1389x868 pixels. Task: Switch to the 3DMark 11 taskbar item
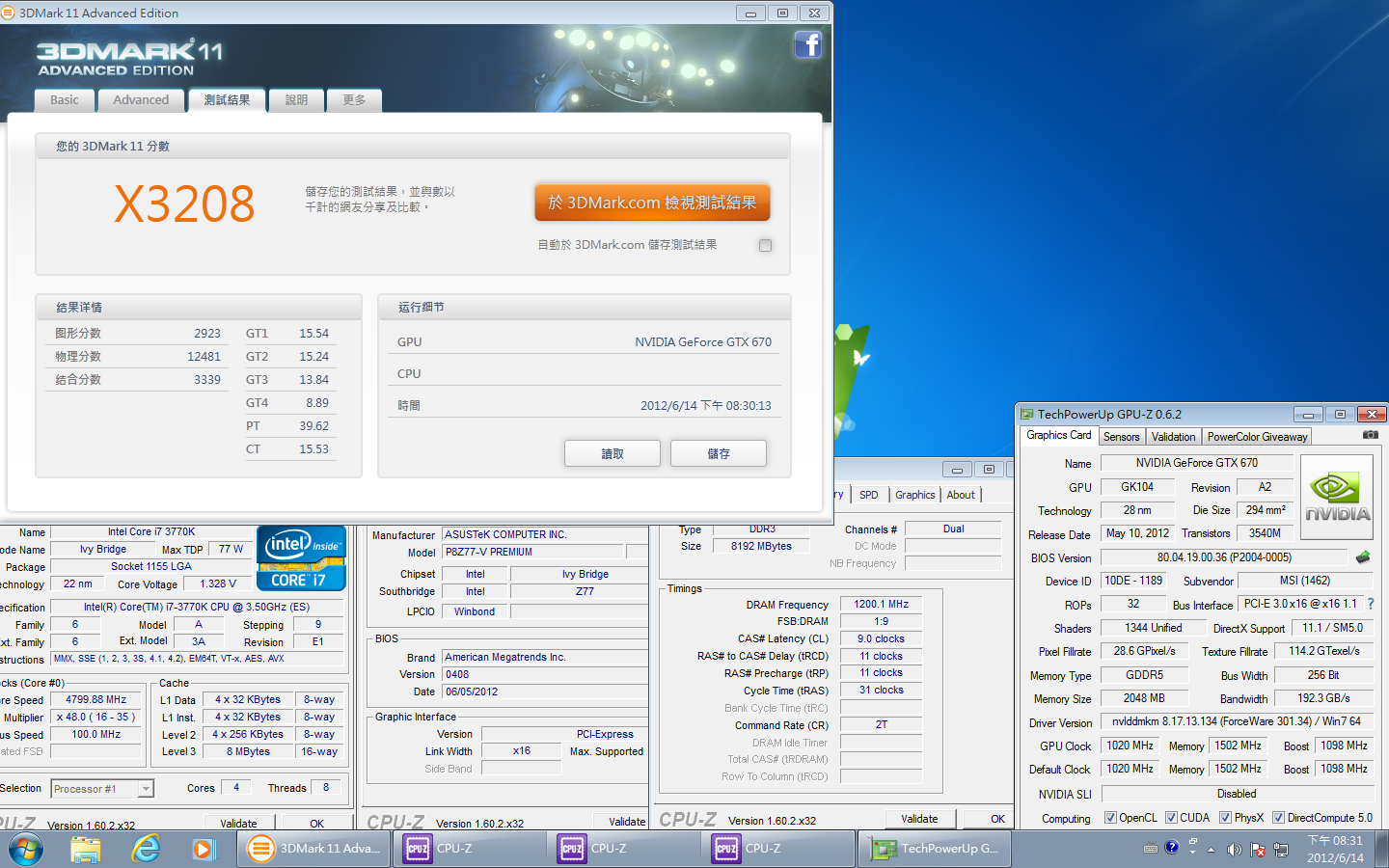[314, 849]
